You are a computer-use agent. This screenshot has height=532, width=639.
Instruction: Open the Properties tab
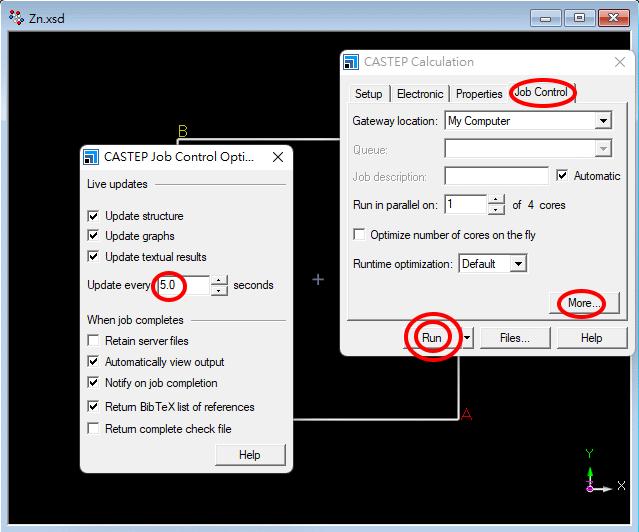(x=479, y=94)
